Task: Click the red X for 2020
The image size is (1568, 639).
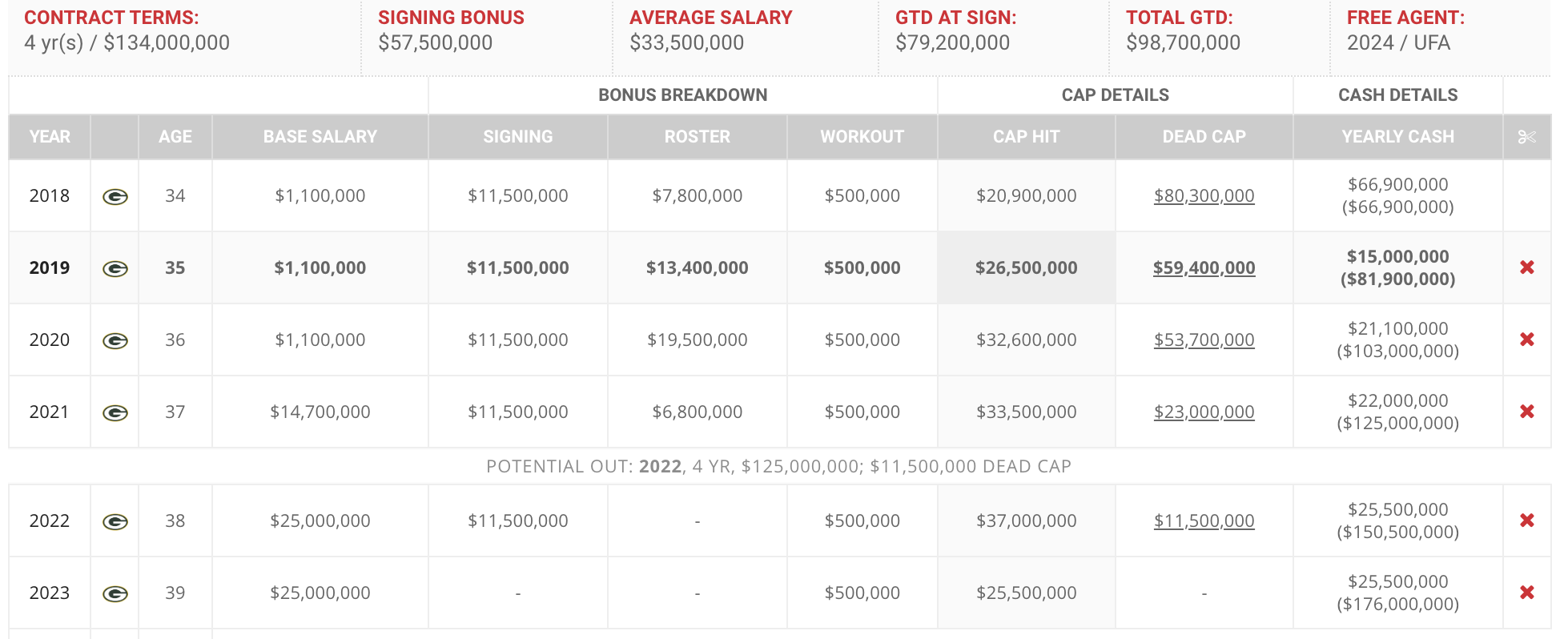Action: point(1526,340)
